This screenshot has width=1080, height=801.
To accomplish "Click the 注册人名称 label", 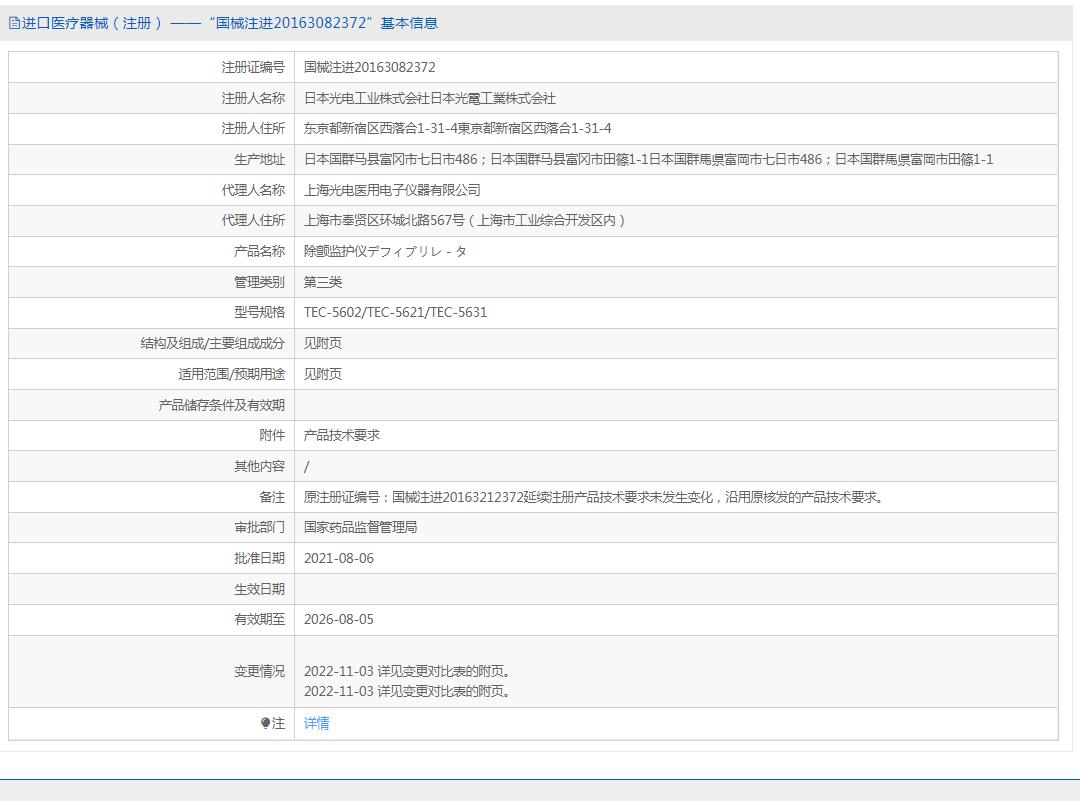I will click(x=253, y=98).
